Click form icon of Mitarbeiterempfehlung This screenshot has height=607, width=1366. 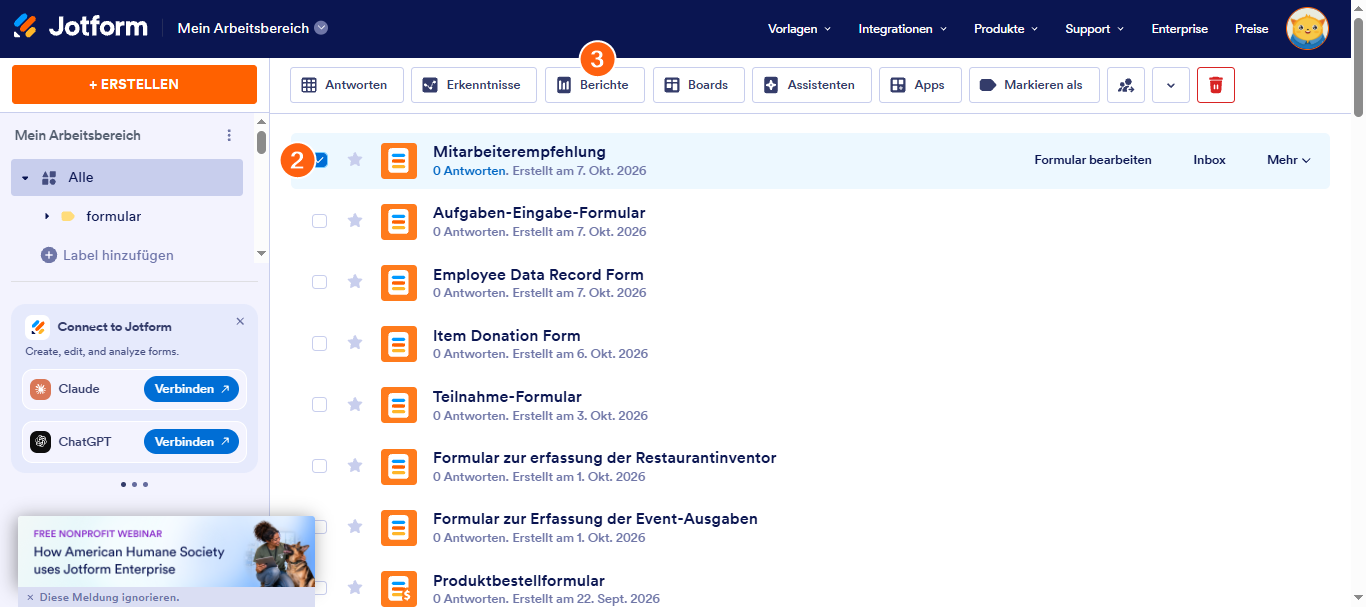(x=399, y=161)
